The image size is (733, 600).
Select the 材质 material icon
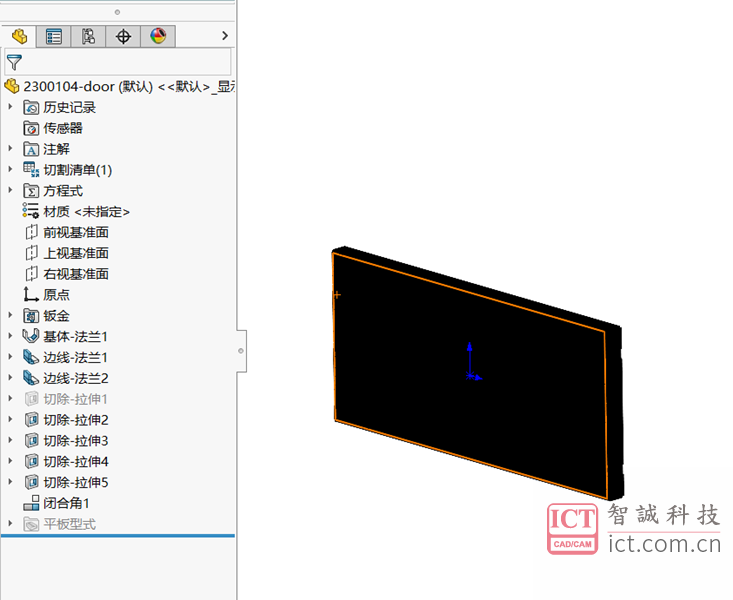tap(31, 211)
